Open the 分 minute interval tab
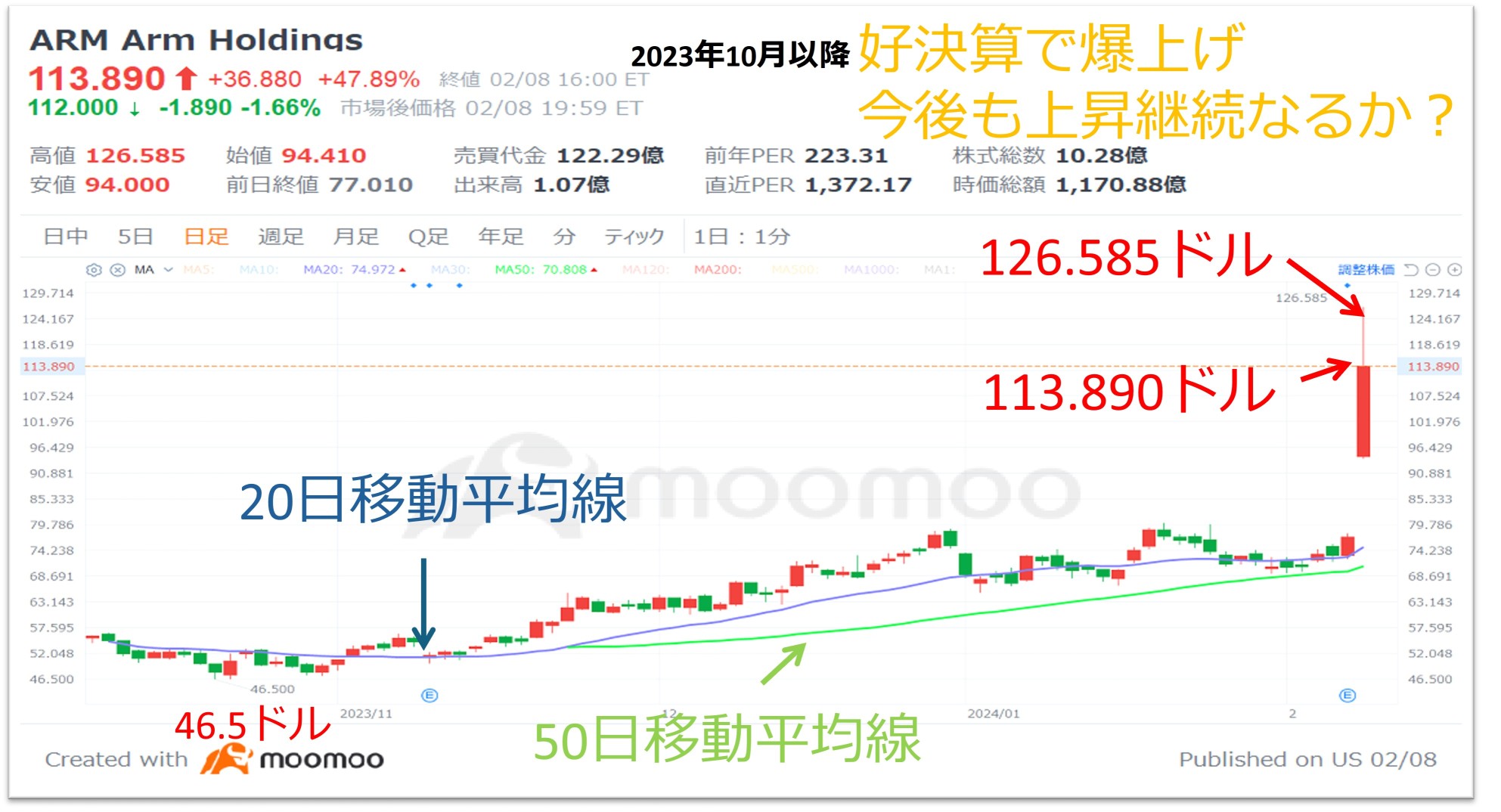Screen dimensions: 1501x812 click(x=564, y=237)
